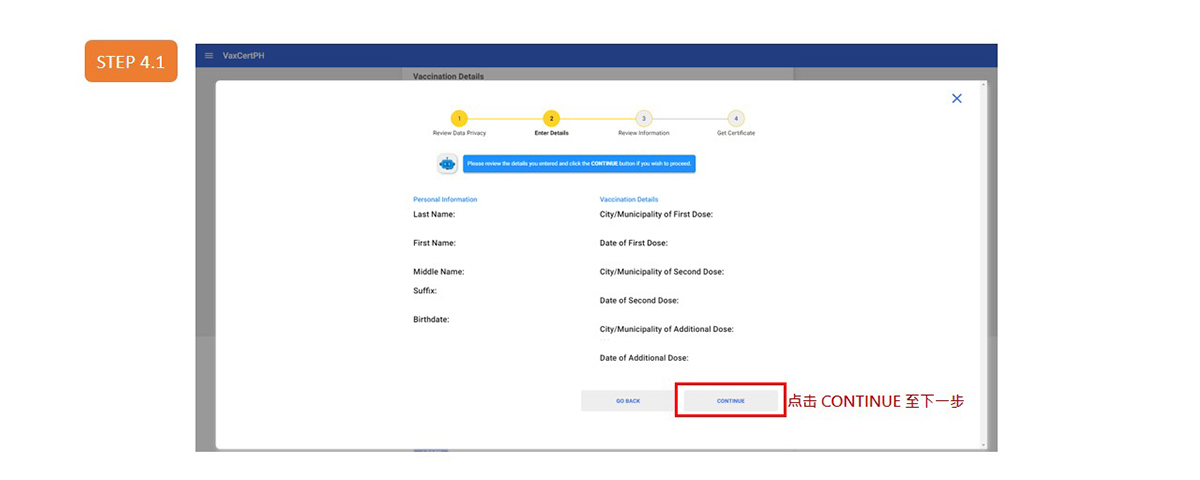This screenshot has height=480, width=1200.
Task: Click the Enter Details step label
Action: [552, 133]
